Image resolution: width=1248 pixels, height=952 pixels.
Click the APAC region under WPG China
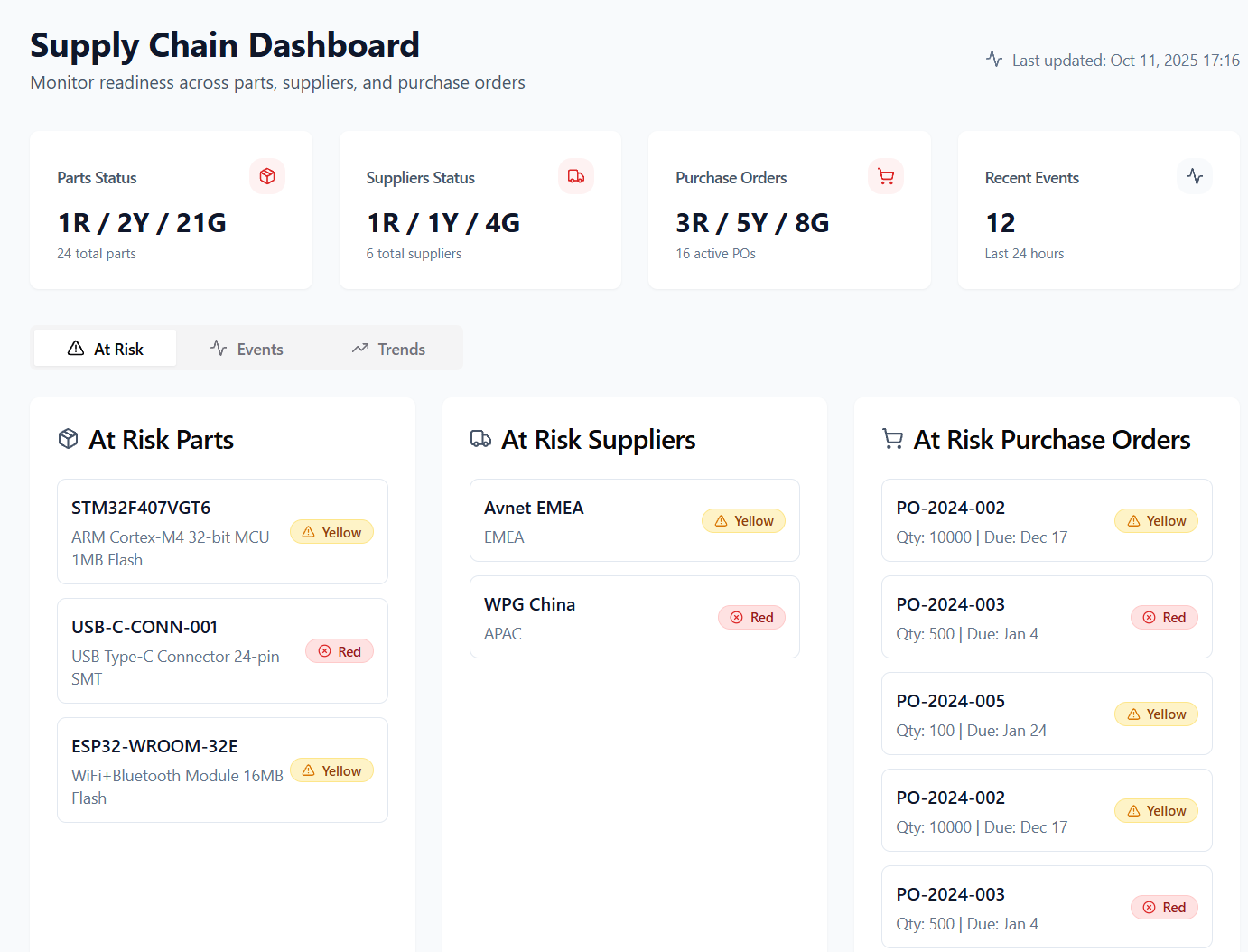click(503, 633)
